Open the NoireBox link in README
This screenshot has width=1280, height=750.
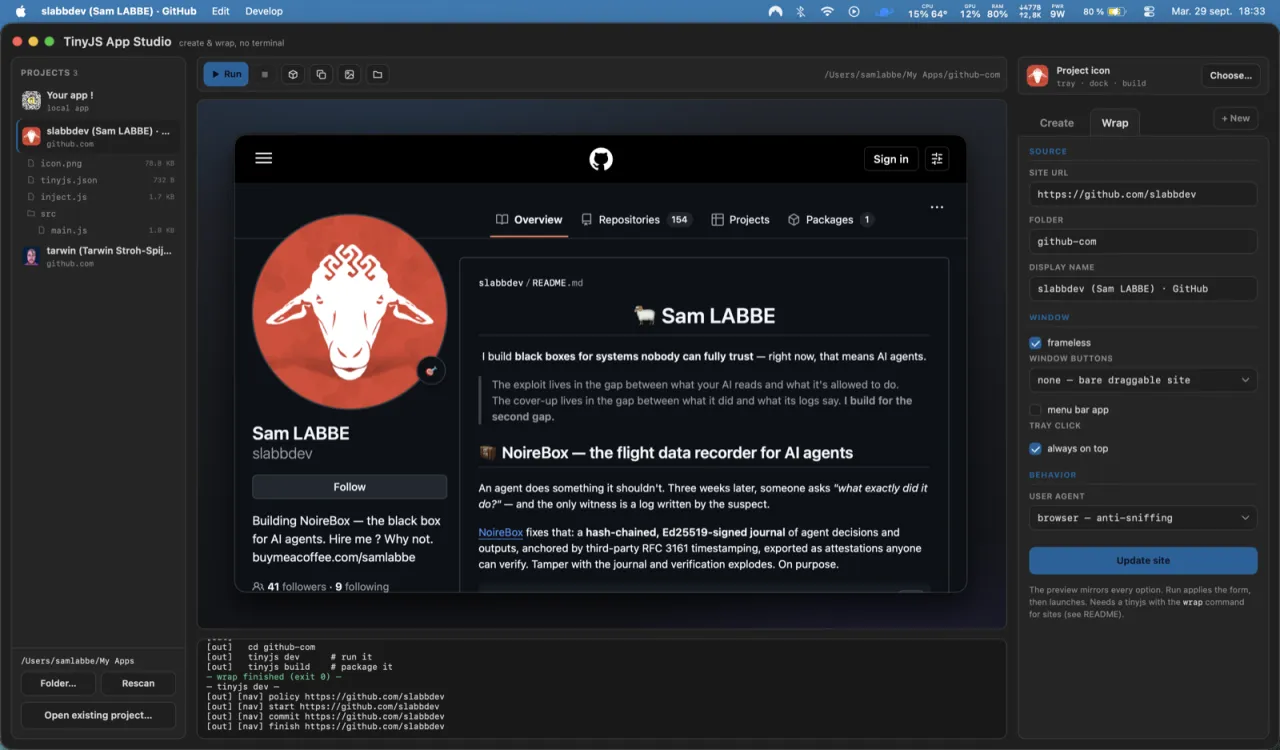501,533
